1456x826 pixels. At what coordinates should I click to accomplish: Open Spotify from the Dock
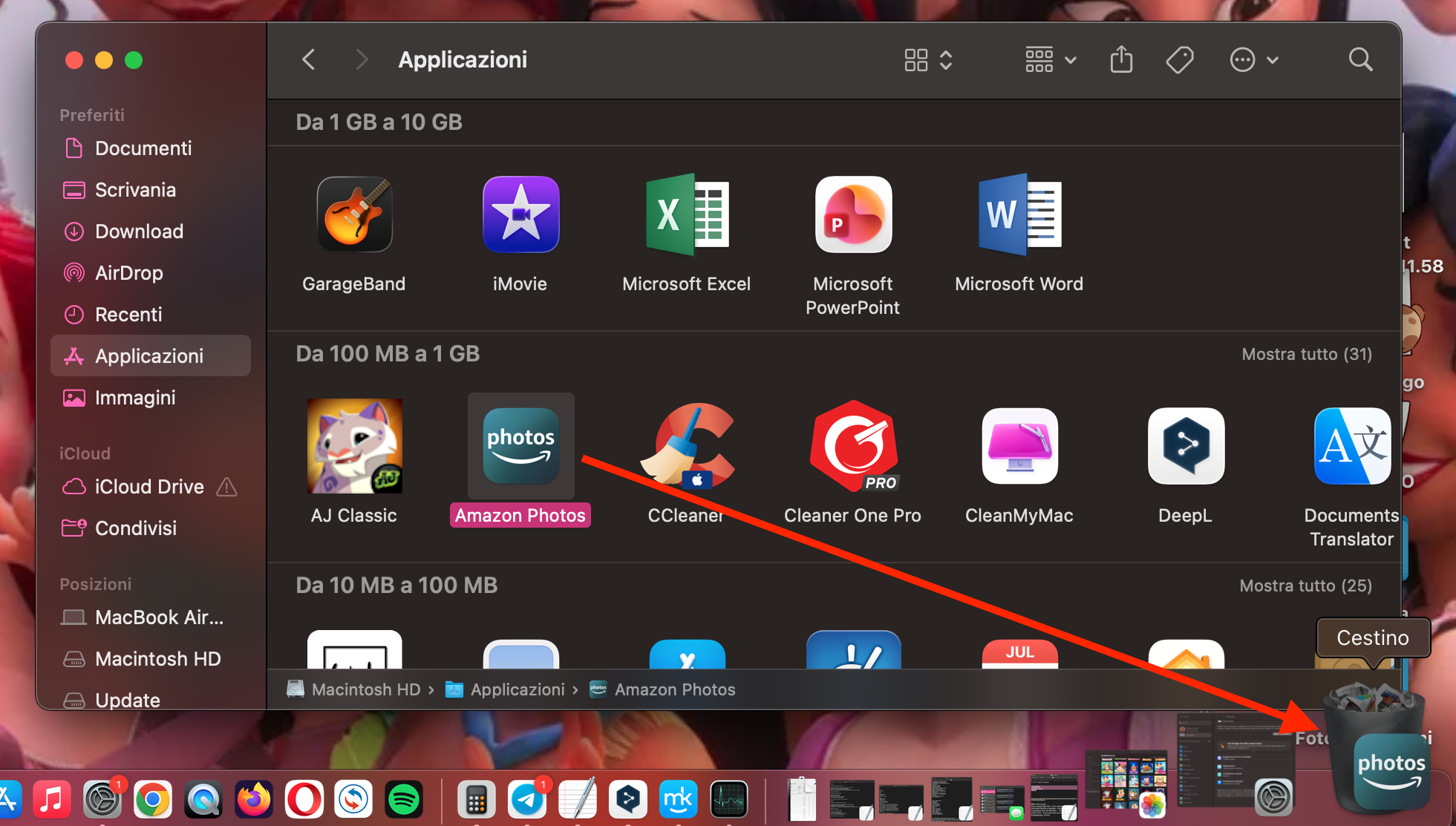pyautogui.click(x=404, y=799)
